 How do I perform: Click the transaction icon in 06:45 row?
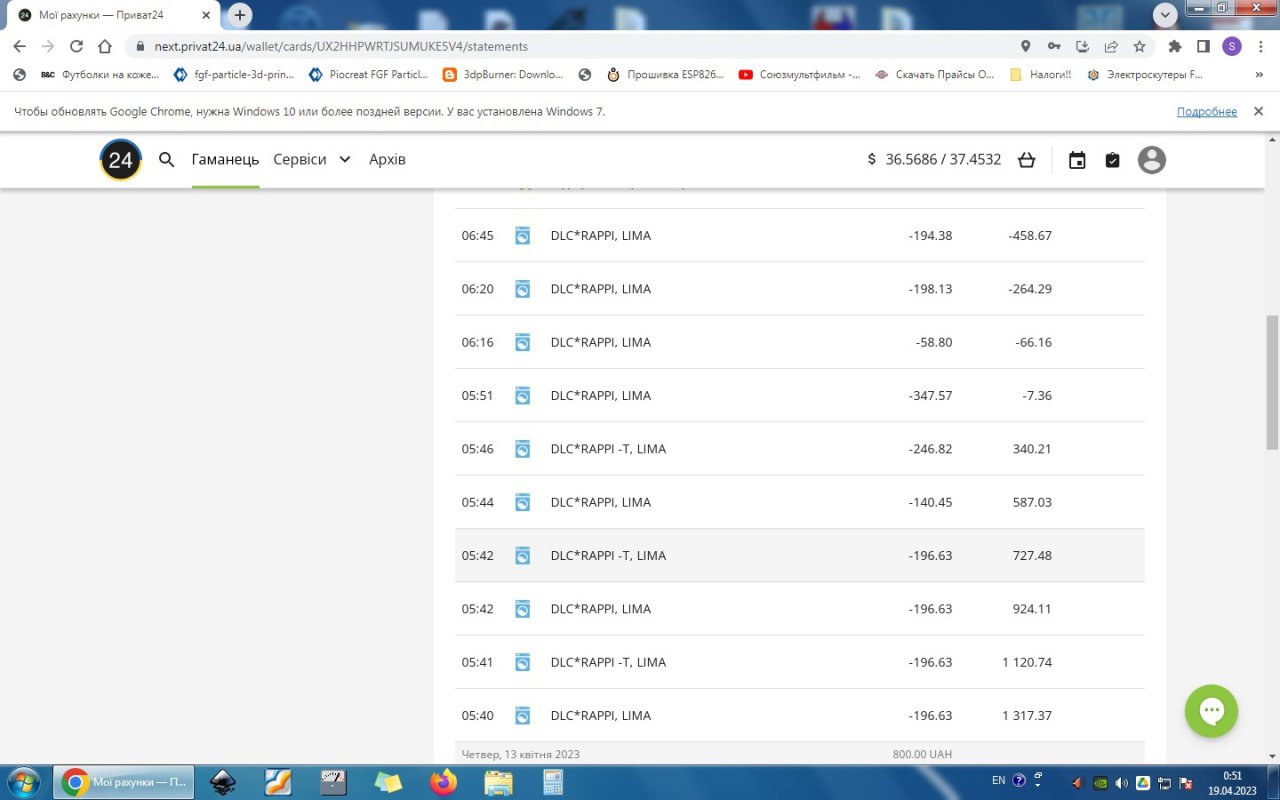click(x=522, y=236)
